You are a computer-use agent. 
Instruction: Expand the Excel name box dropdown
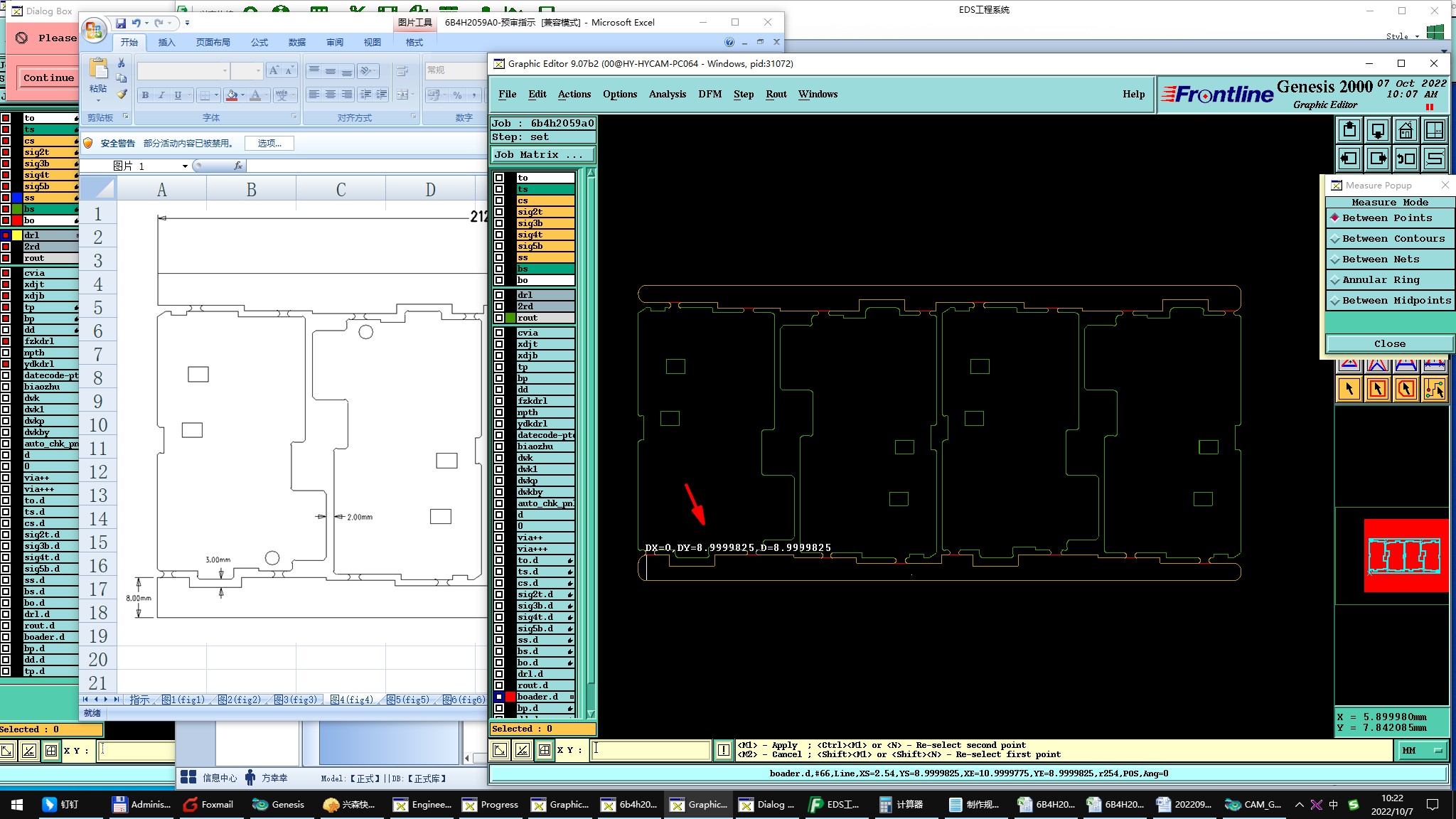pyautogui.click(x=185, y=166)
